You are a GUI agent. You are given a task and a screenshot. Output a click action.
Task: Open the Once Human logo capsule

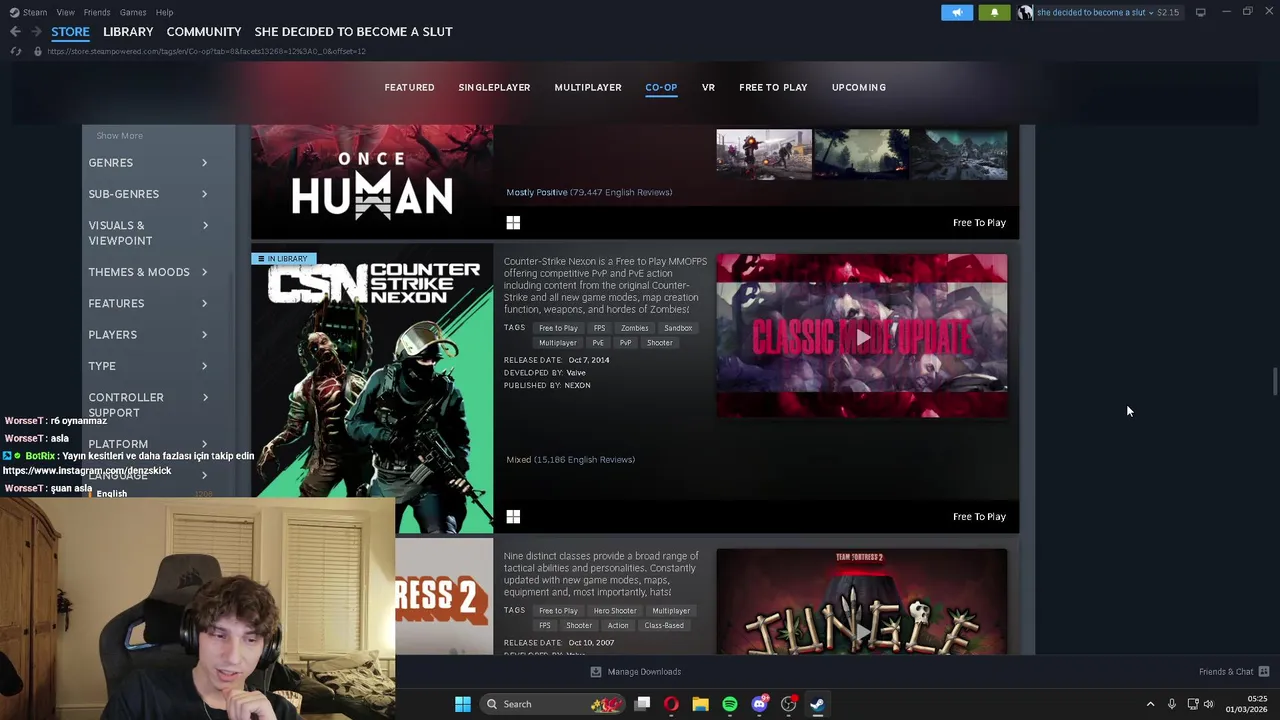click(x=372, y=182)
